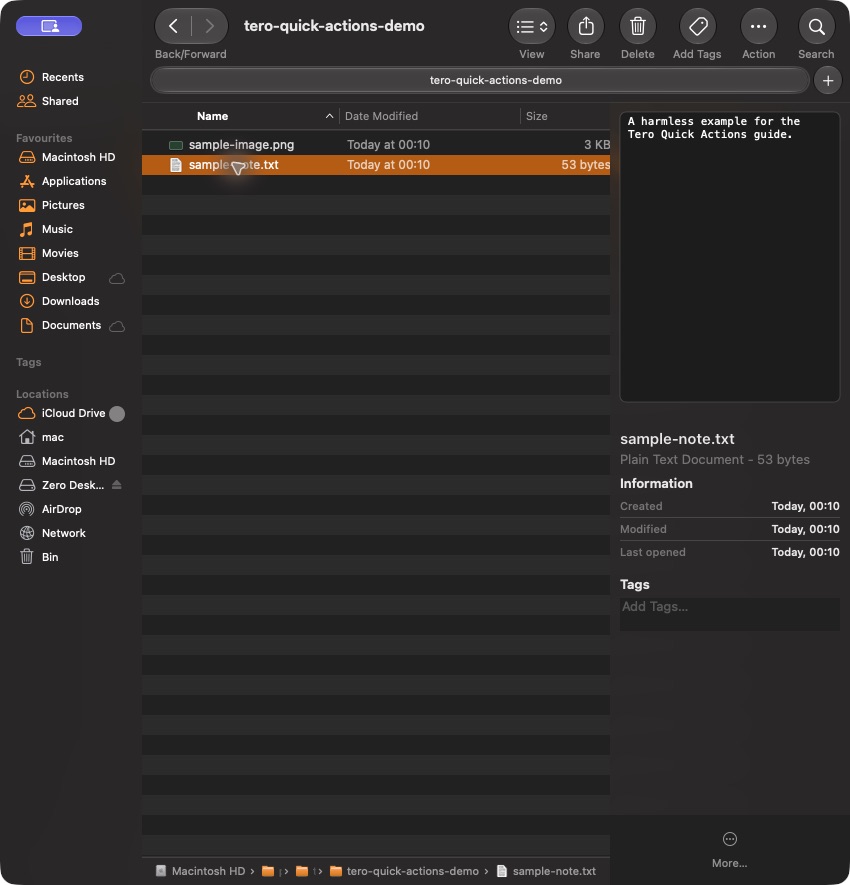Select the sample-note.txt file row
The image size is (850, 885).
pyautogui.click(x=376, y=165)
